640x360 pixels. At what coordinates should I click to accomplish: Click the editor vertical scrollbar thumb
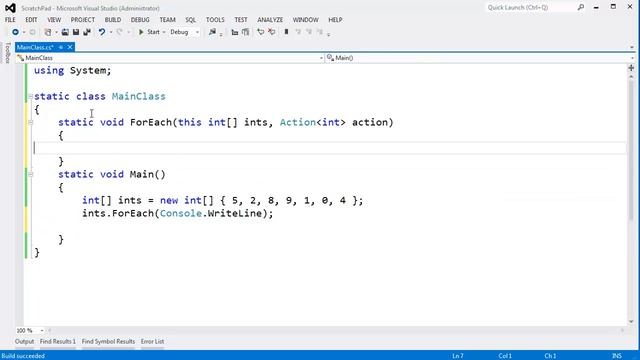coord(631,151)
